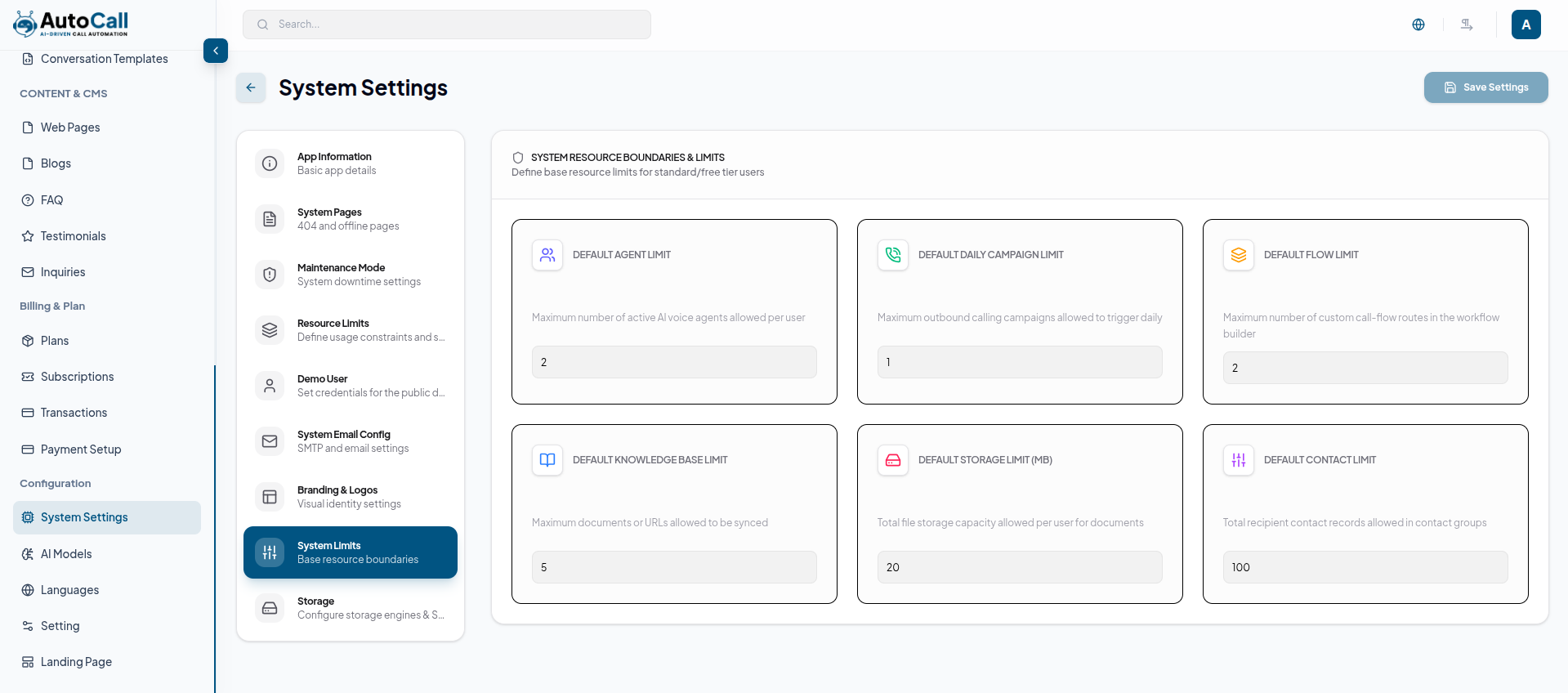
Task: Open Setting in sidebar
Action: (x=107, y=626)
